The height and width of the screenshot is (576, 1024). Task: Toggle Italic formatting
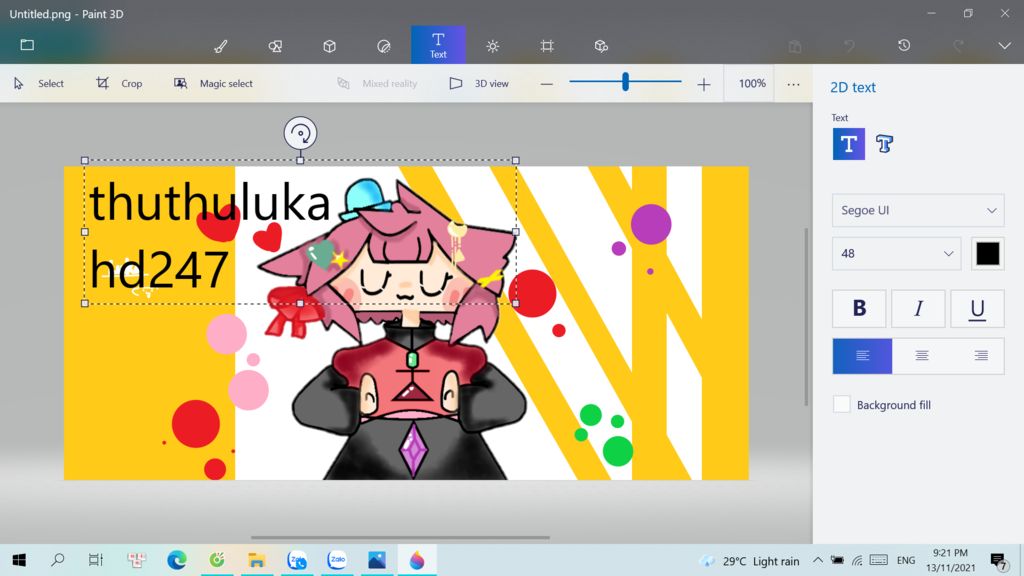click(918, 308)
